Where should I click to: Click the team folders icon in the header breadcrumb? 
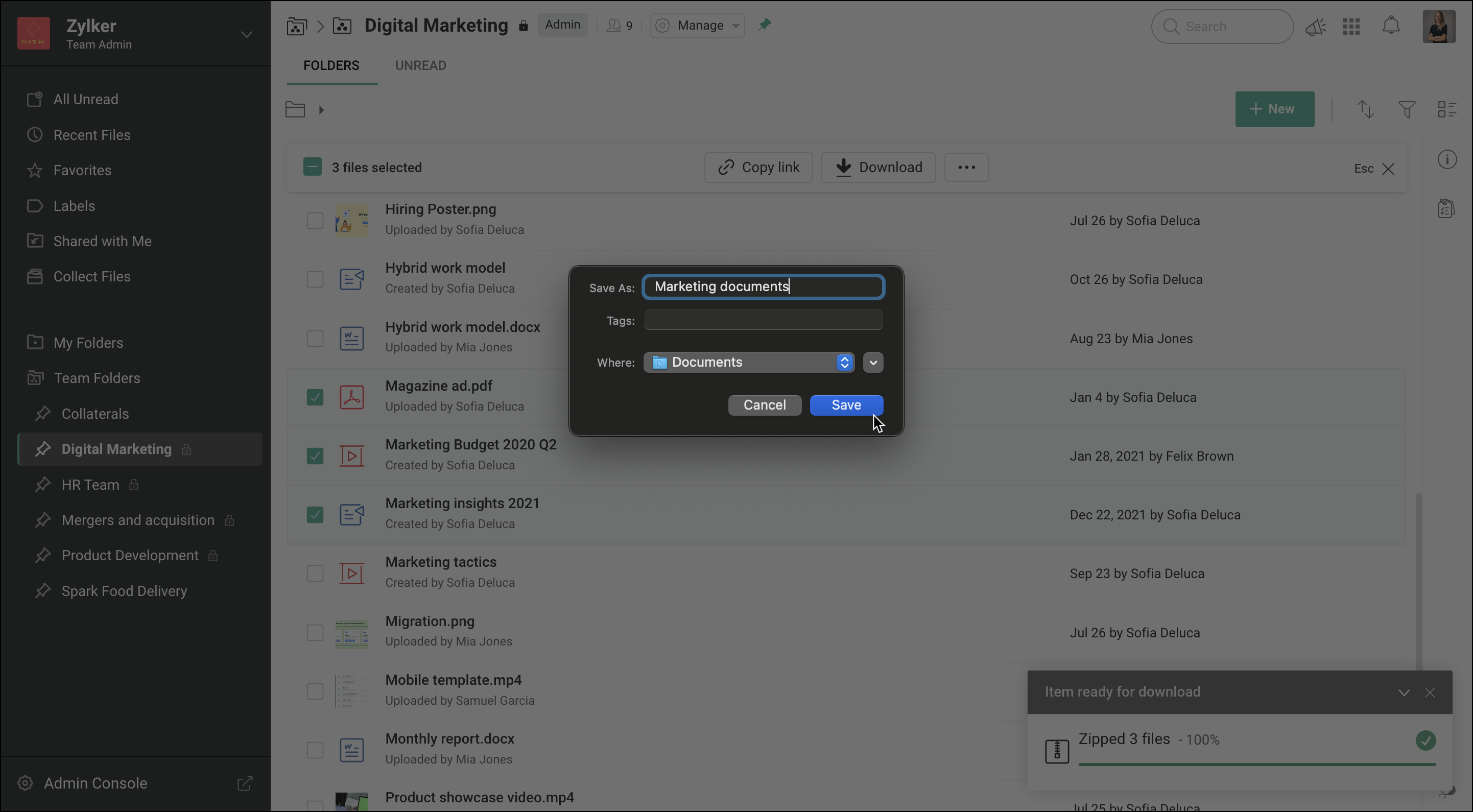coord(297,26)
